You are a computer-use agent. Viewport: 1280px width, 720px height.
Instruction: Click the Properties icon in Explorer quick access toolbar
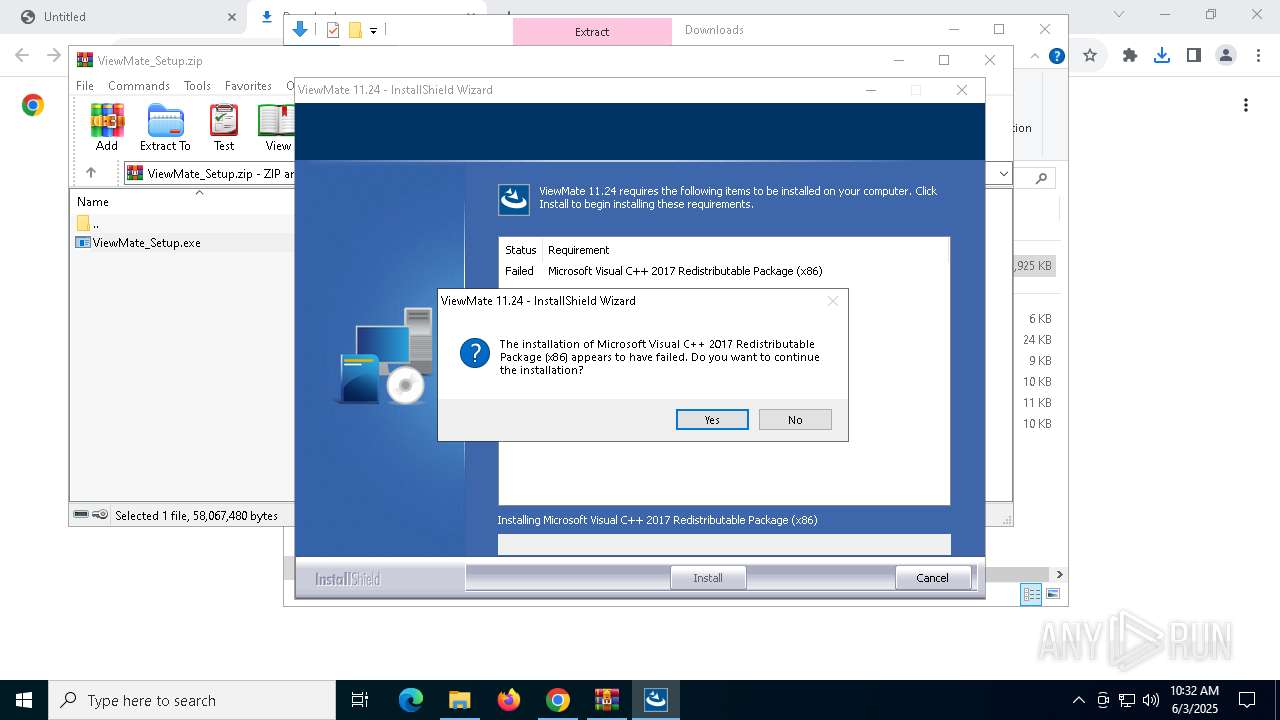click(x=333, y=30)
